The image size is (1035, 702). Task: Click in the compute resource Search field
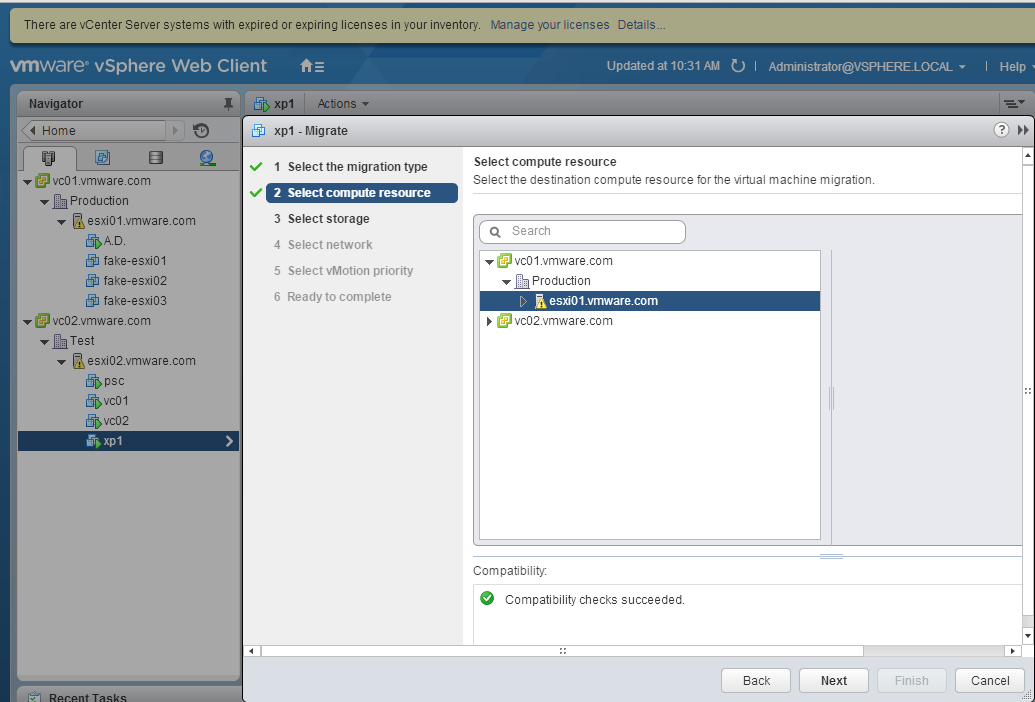coord(582,232)
